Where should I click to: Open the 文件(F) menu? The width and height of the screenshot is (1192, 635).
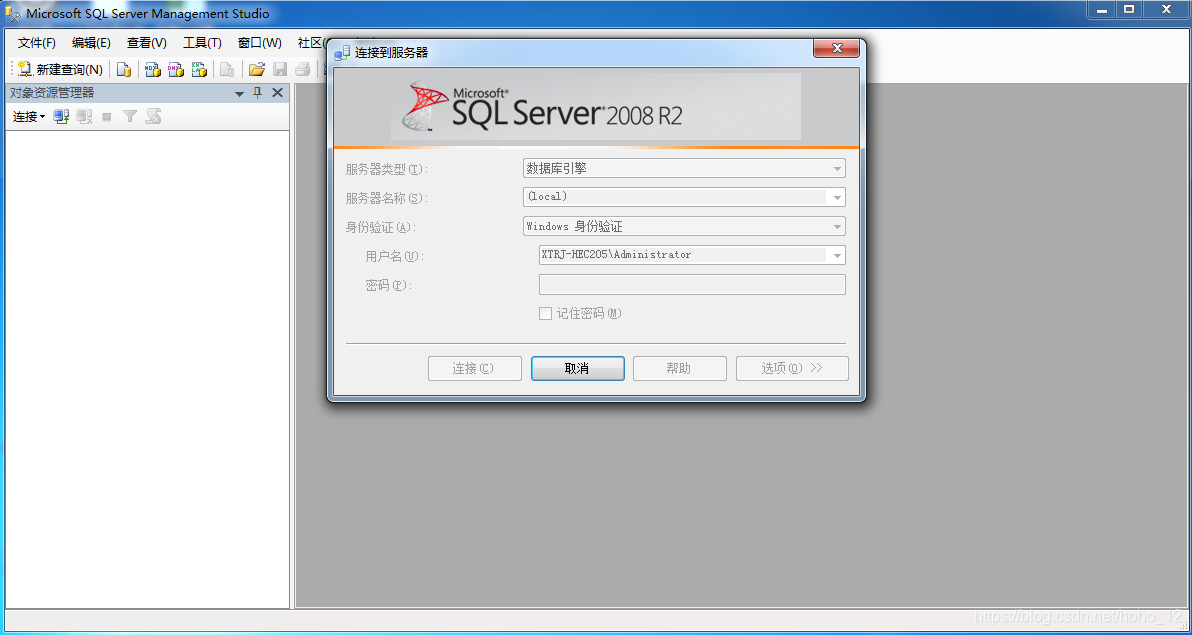click(37, 43)
